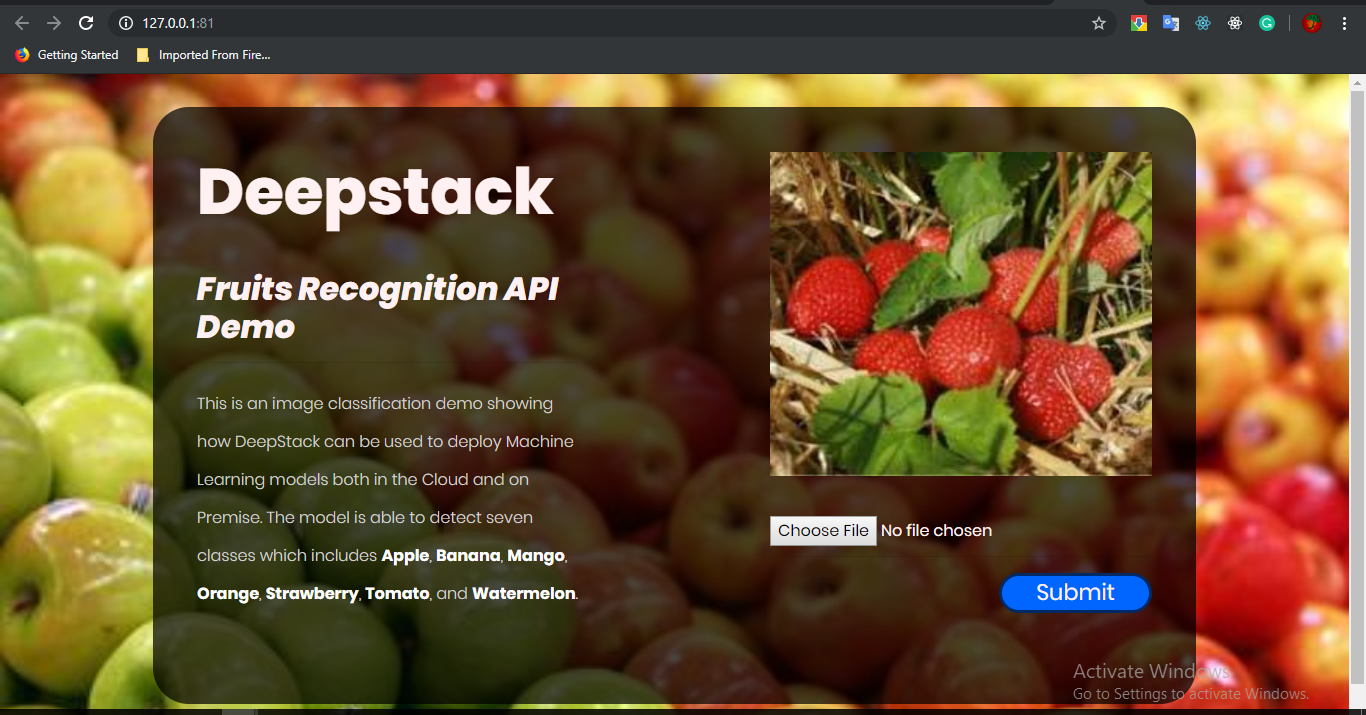Reload the page with the refresh icon
The height and width of the screenshot is (715, 1366).
coord(86,23)
